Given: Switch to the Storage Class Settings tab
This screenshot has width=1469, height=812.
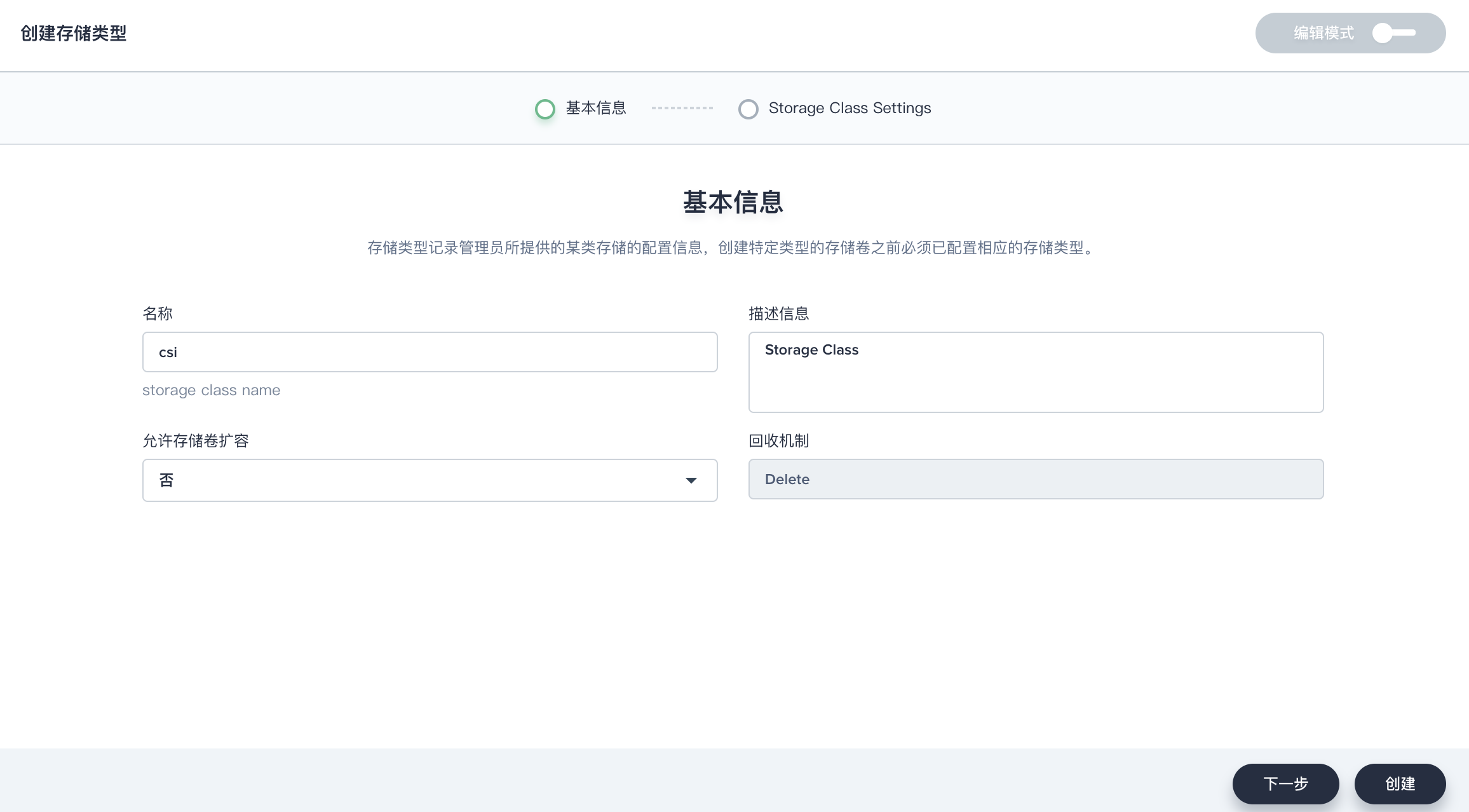Looking at the screenshot, I should pos(848,108).
